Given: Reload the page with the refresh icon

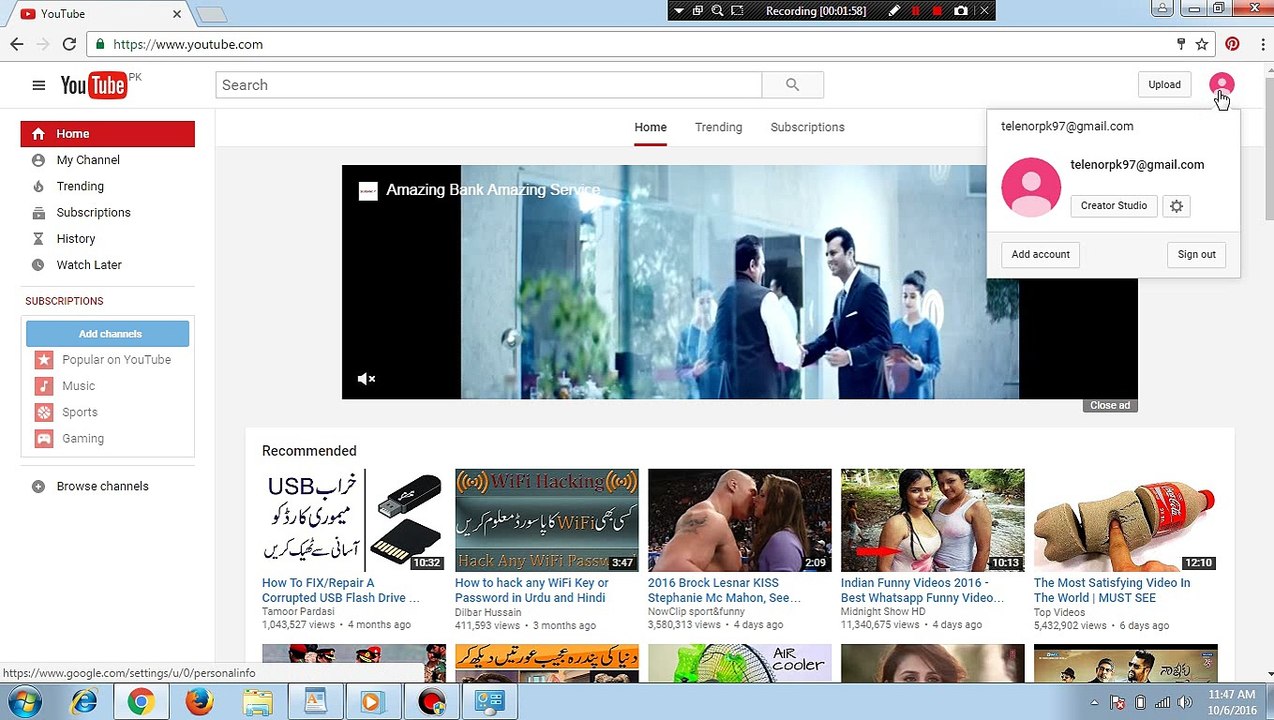Looking at the screenshot, I should pyautogui.click(x=69, y=44).
